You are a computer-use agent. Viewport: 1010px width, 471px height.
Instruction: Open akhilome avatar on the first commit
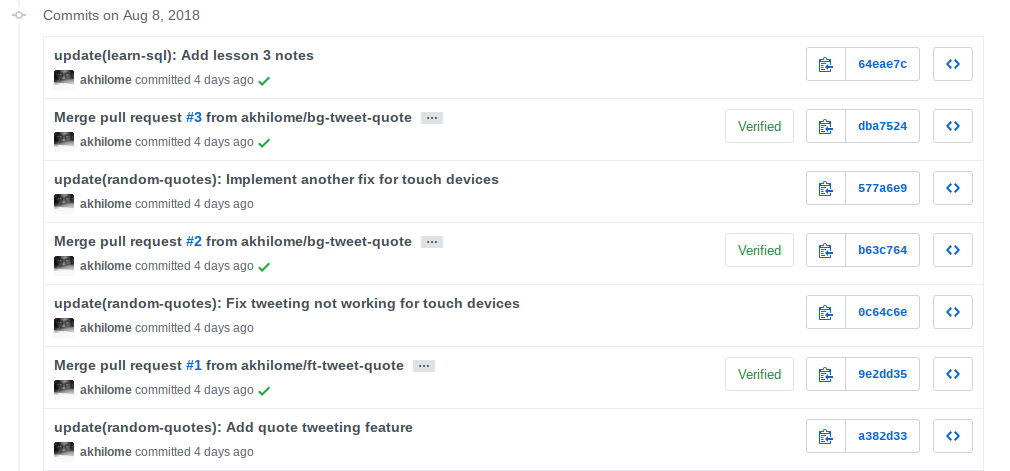pos(64,78)
